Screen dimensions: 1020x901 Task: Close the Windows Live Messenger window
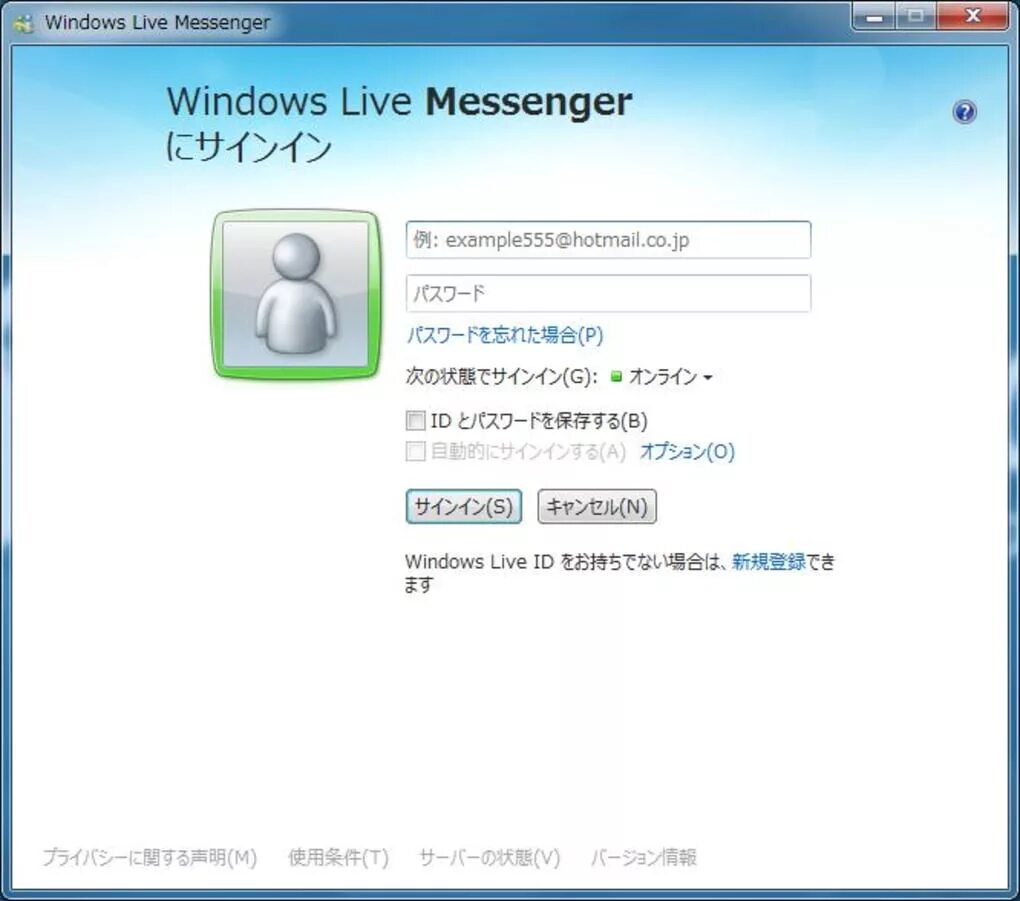coord(973,16)
